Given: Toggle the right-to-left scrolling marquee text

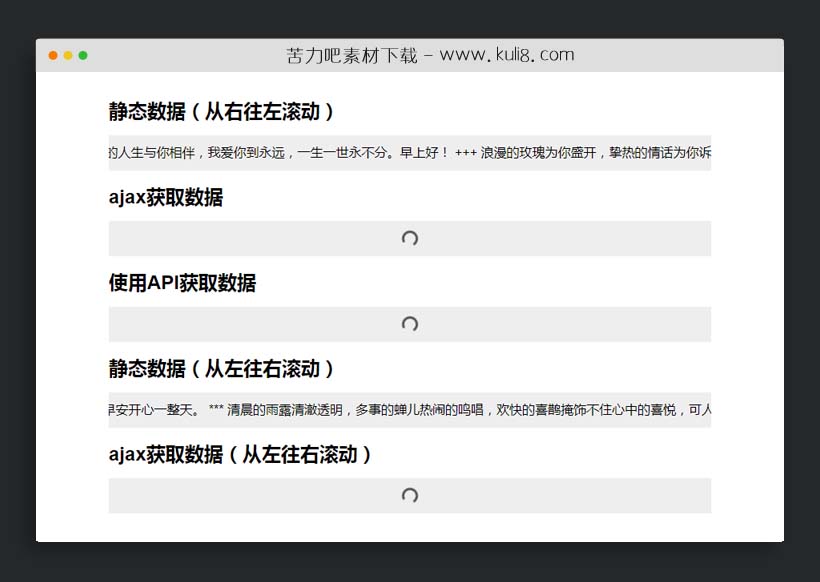Looking at the screenshot, I should 409,153.
